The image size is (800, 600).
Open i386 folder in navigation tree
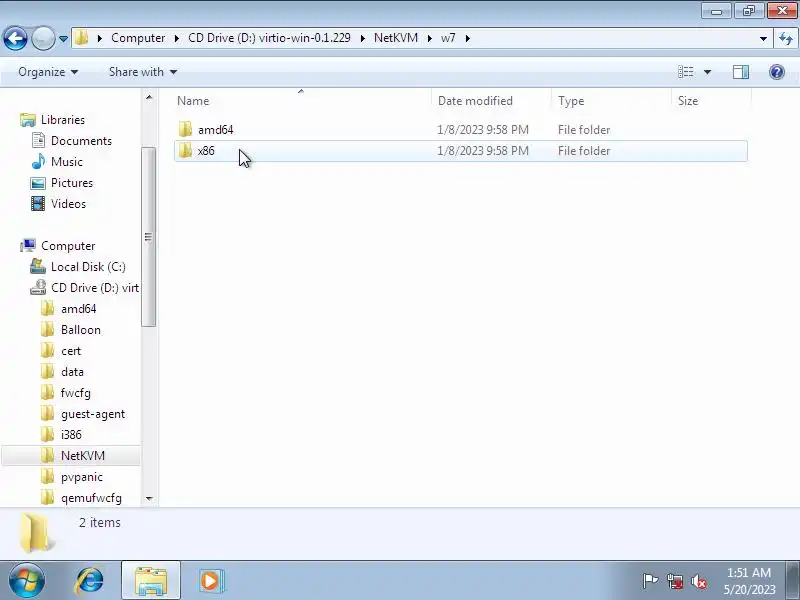pos(71,435)
